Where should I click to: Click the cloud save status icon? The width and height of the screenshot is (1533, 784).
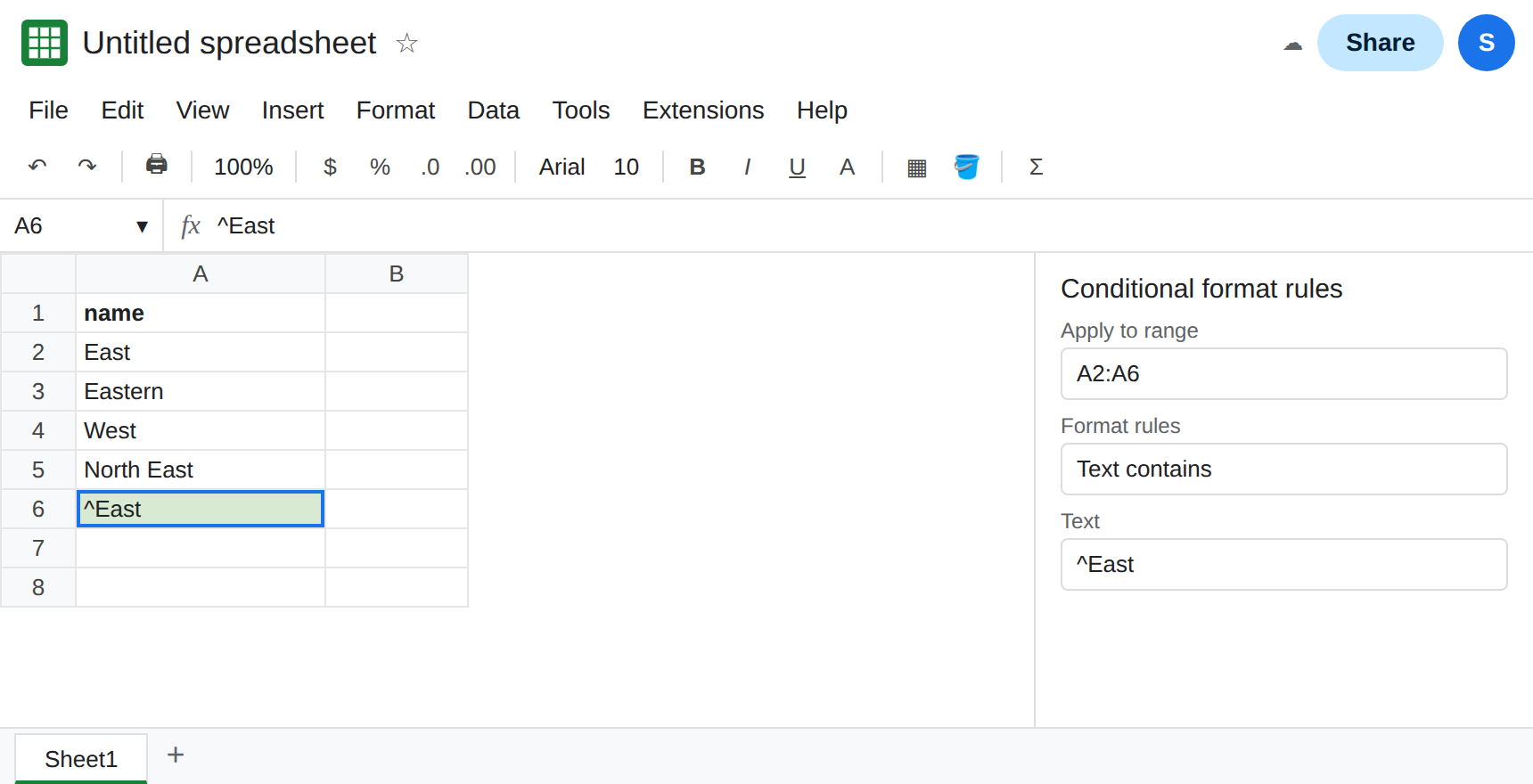pyautogui.click(x=1292, y=45)
